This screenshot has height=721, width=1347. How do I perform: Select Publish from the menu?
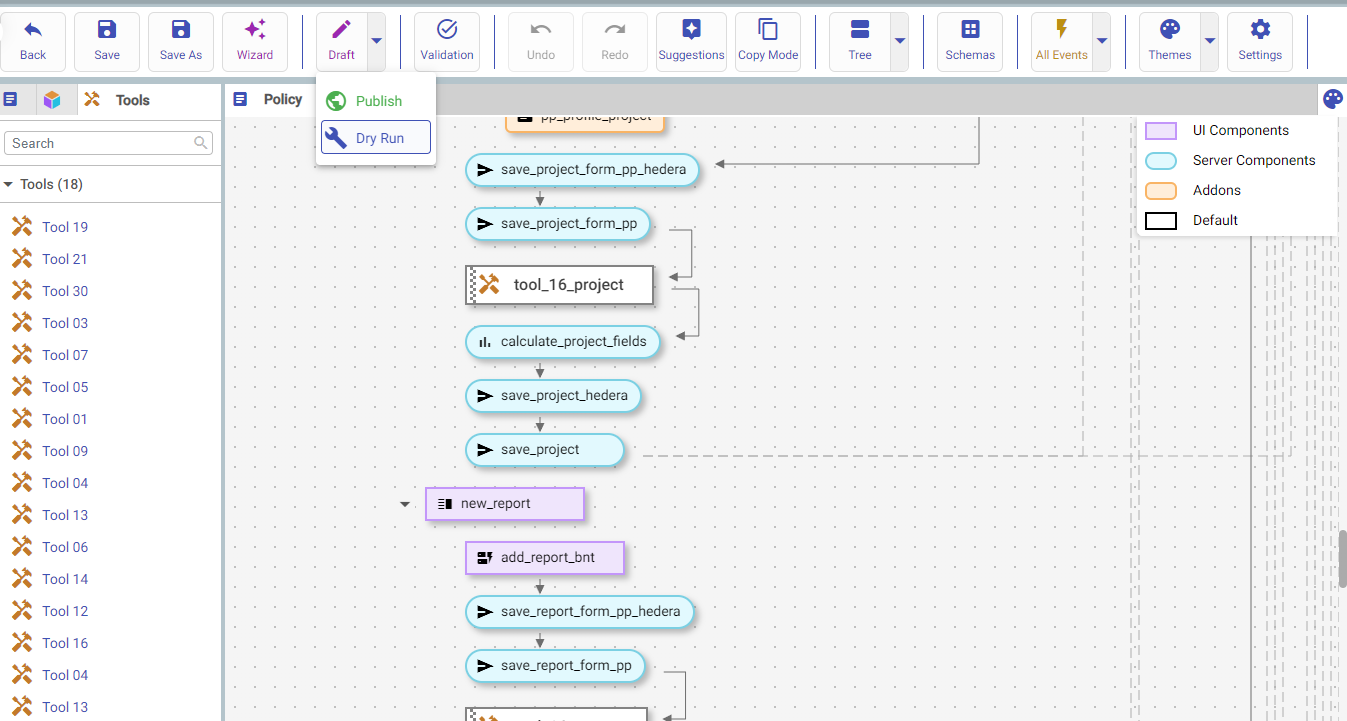tap(377, 101)
